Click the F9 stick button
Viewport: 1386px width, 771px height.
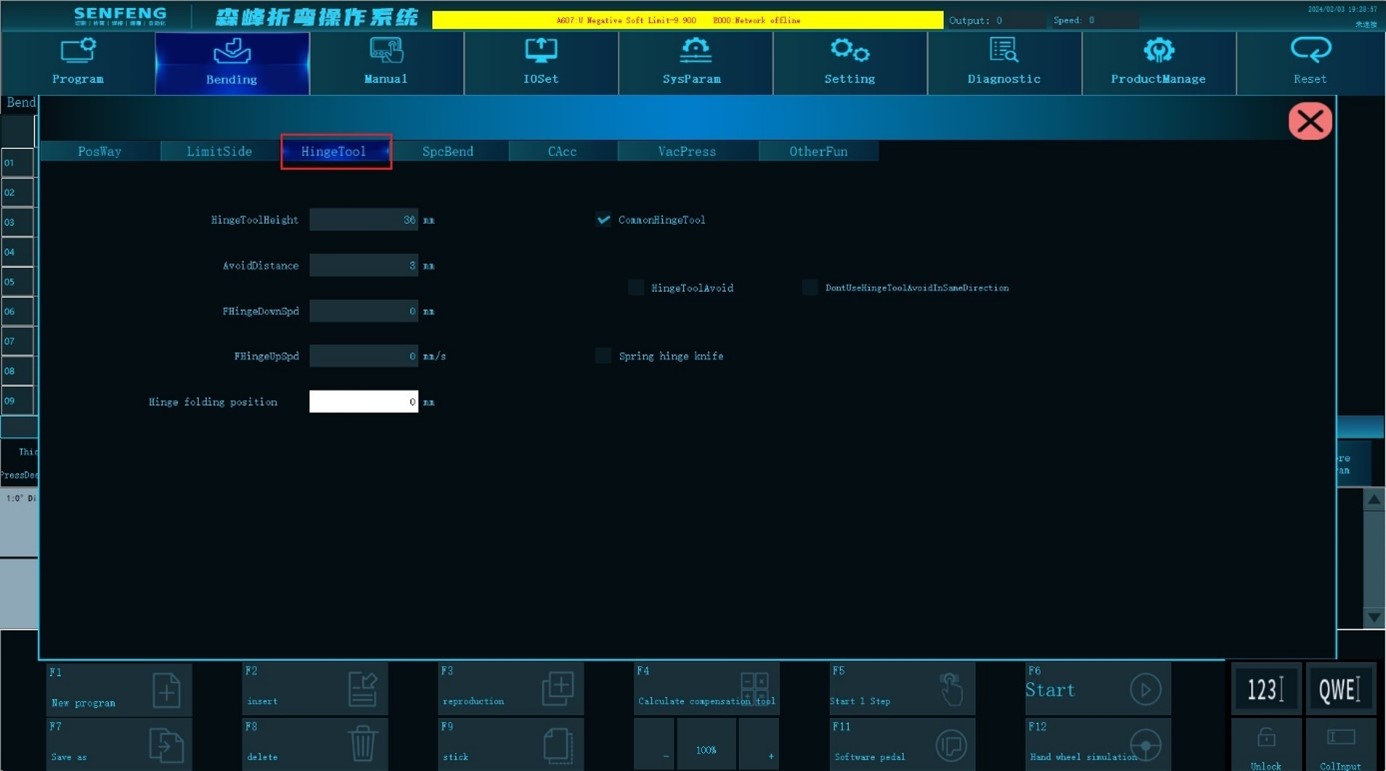(x=510, y=744)
